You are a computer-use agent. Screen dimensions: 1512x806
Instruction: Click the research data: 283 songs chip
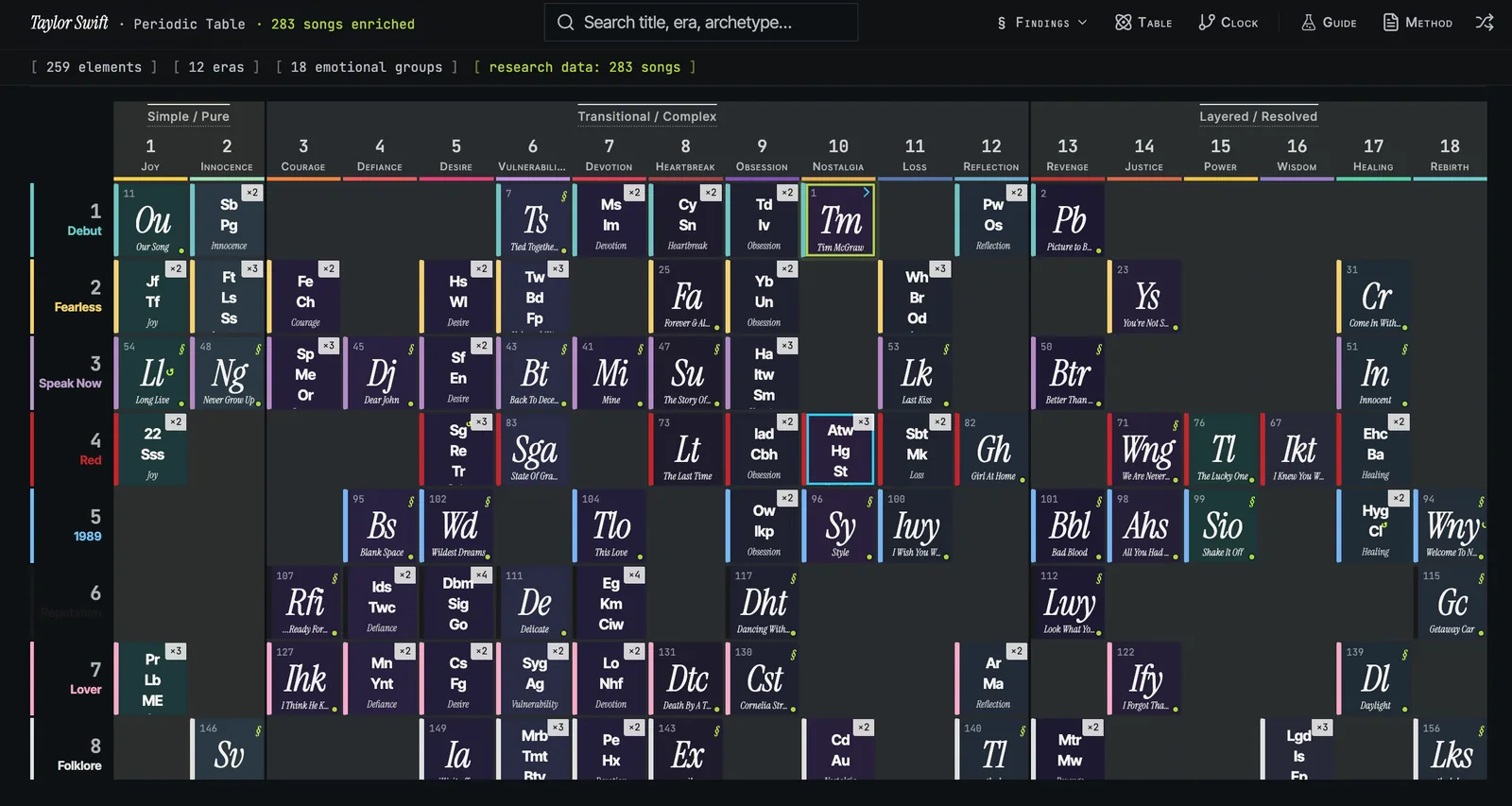(x=585, y=67)
